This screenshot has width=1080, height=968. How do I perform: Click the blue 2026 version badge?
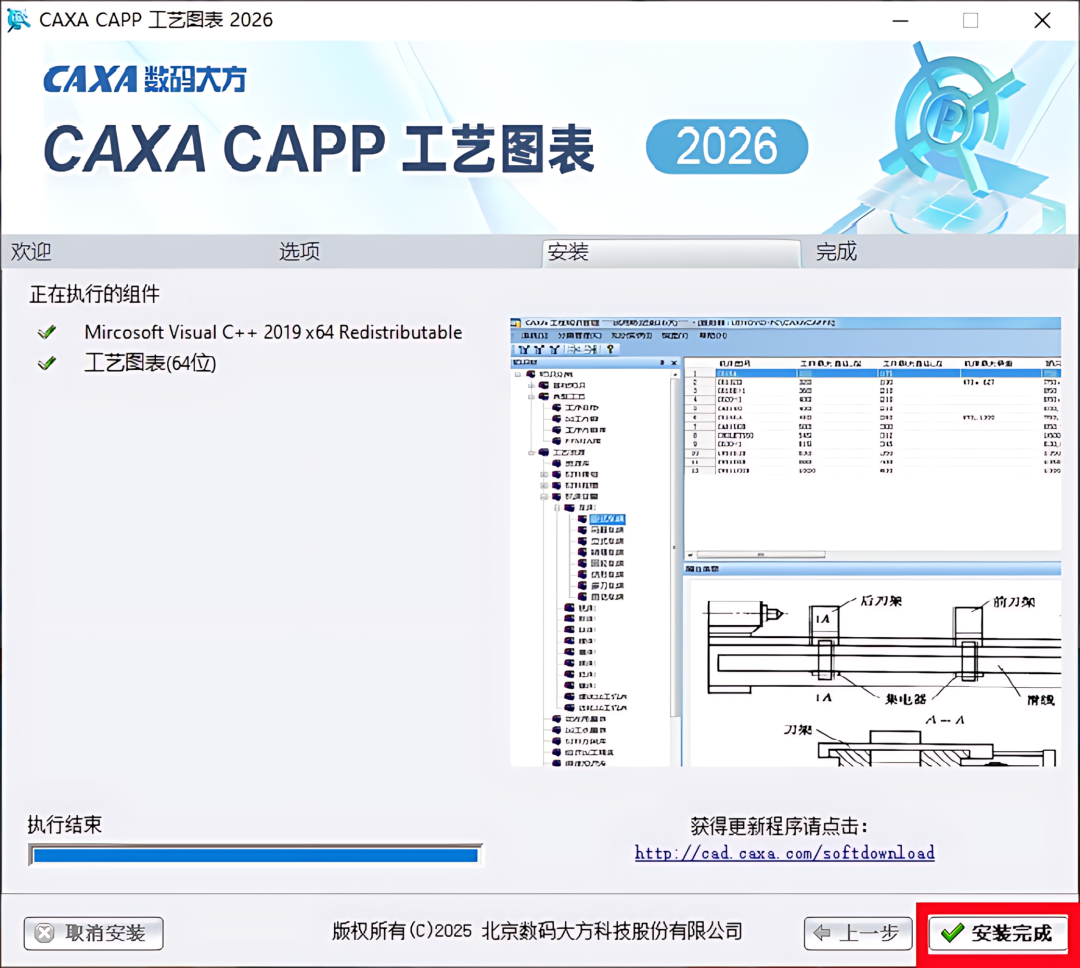pyautogui.click(x=727, y=146)
